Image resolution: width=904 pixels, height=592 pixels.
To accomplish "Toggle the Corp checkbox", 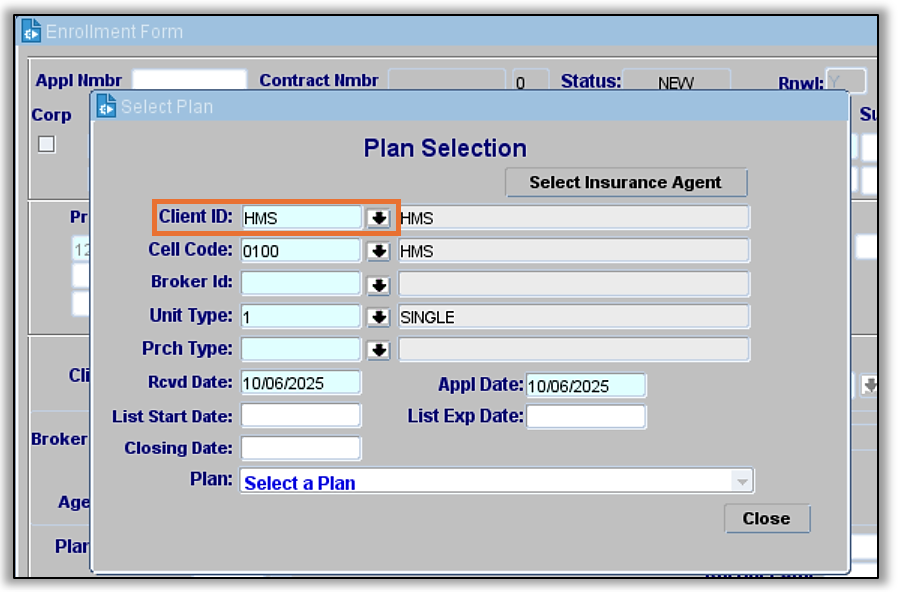I will coord(46,144).
